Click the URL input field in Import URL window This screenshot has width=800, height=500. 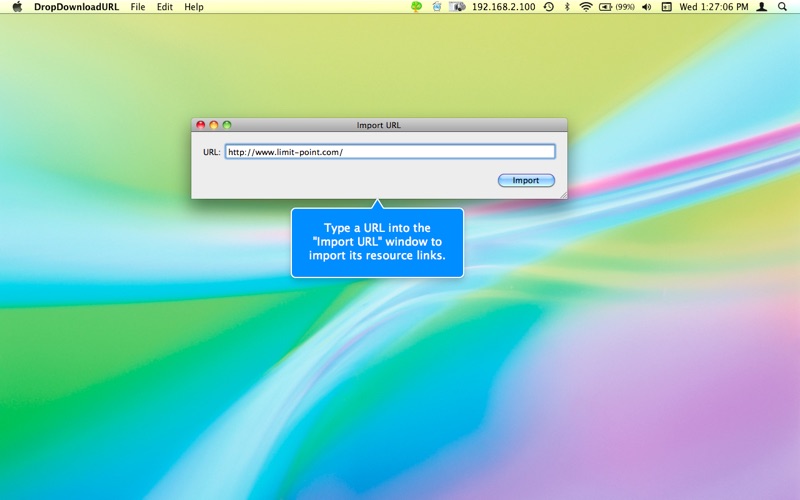click(390, 152)
